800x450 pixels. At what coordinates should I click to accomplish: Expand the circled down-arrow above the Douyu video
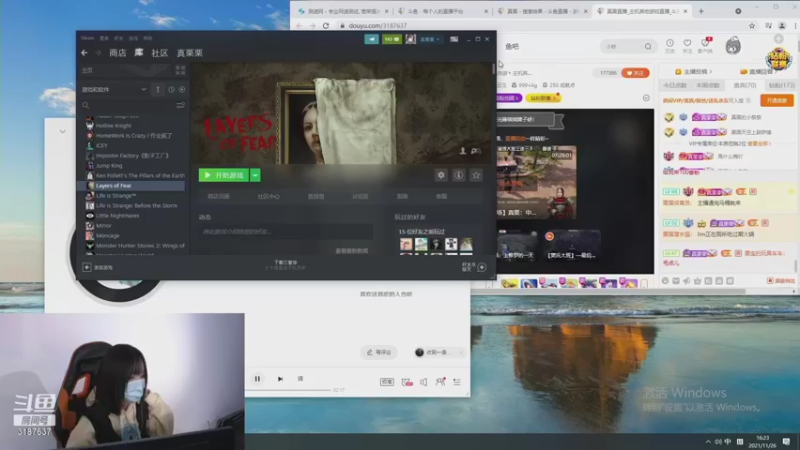[x=646, y=98]
